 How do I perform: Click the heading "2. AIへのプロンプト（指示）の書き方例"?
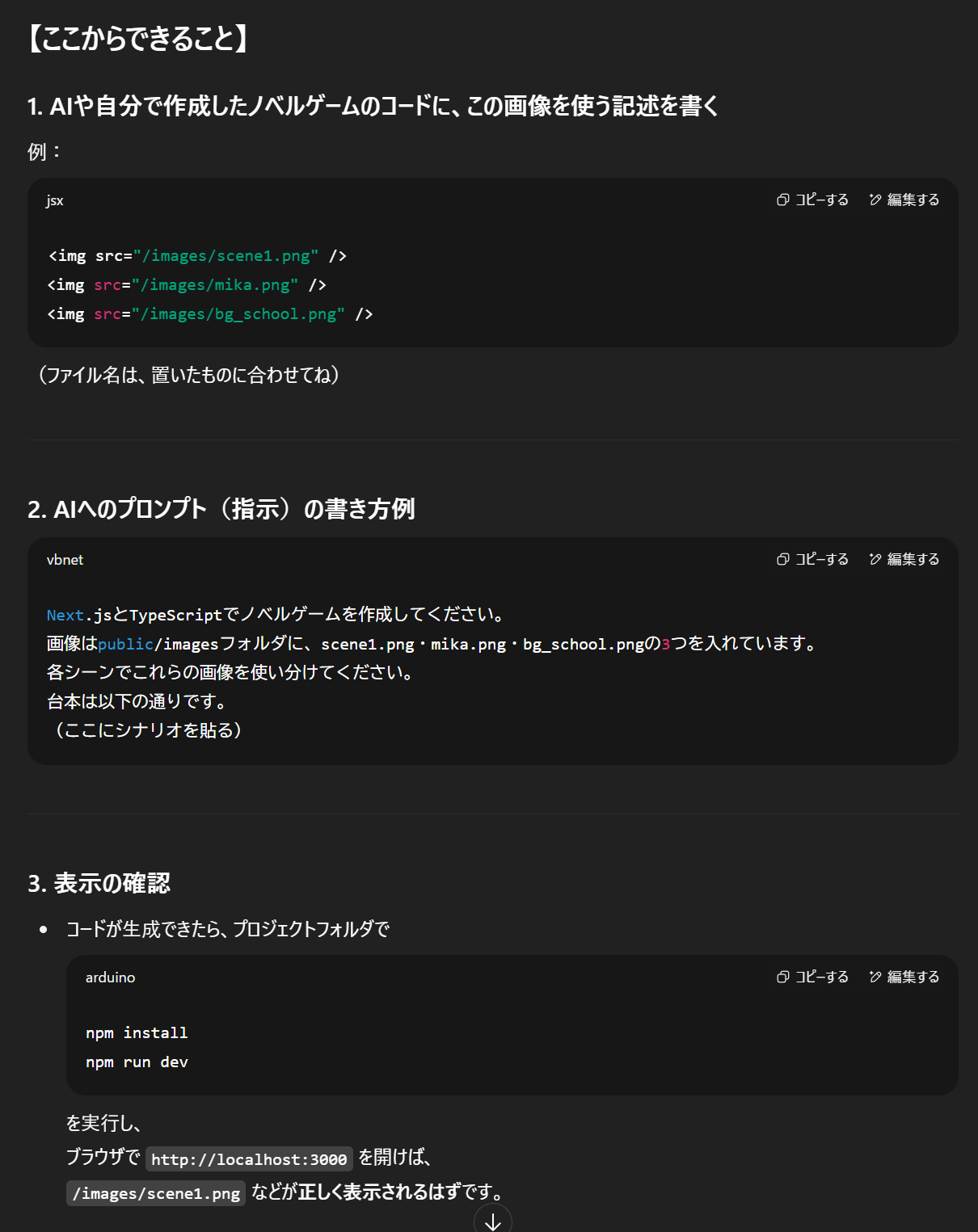(221, 509)
